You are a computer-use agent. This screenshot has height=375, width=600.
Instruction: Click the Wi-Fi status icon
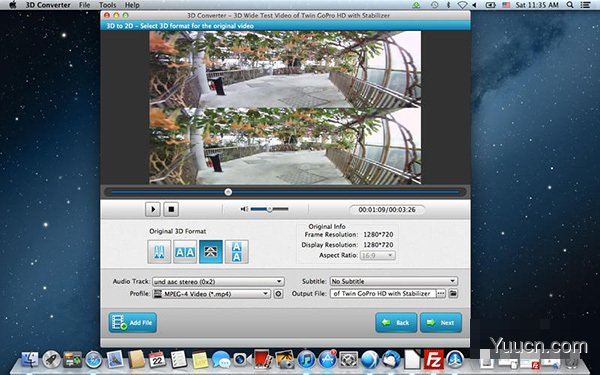[462, 5]
